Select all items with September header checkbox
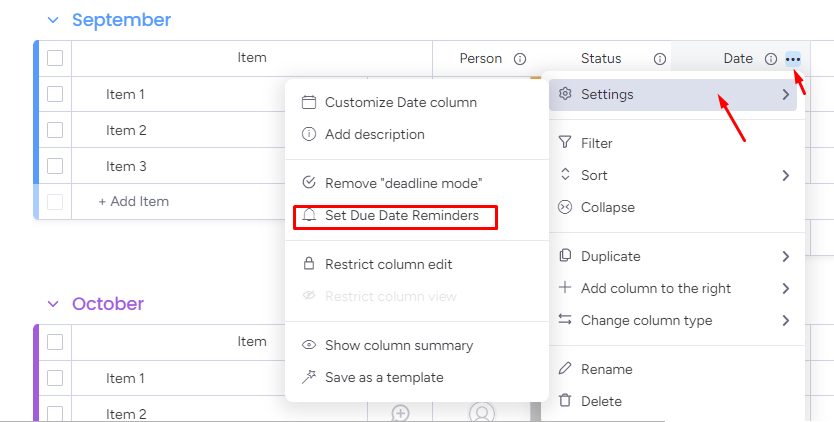Viewport: 834px width, 422px height. (55, 58)
